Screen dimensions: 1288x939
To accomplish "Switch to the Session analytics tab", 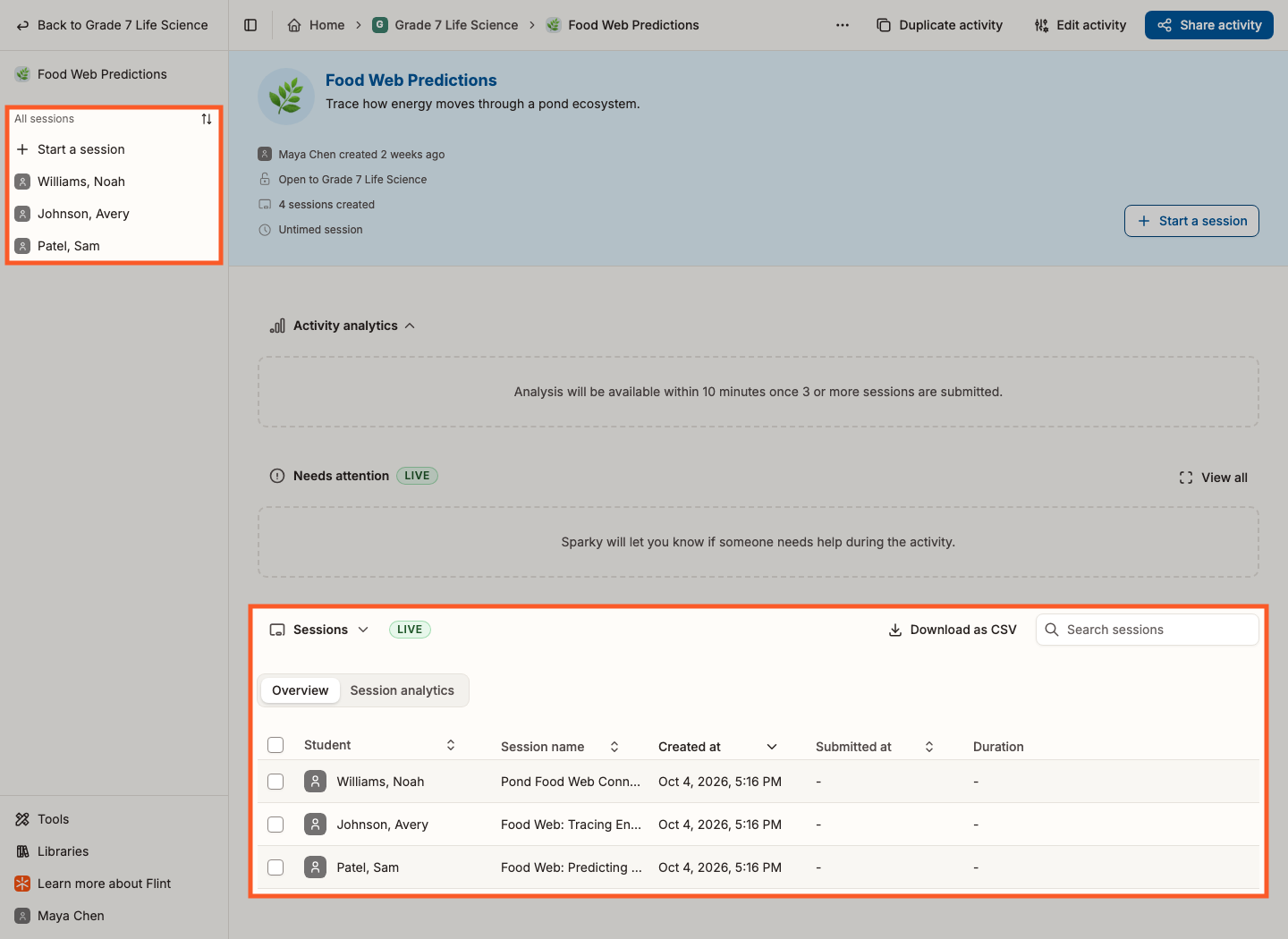I will (402, 690).
